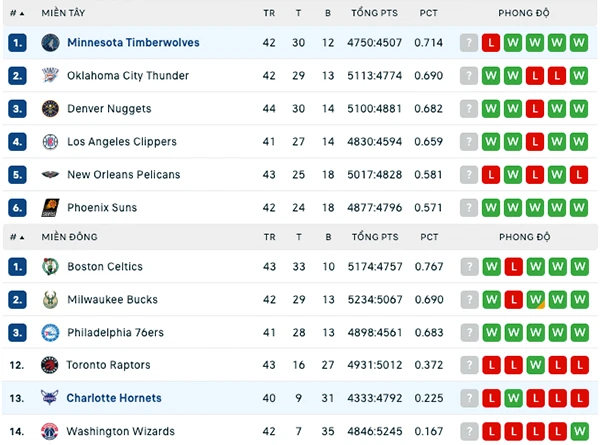Click the Miền Tây PHONG ĐỘ header
600x445 pixels.
pyautogui.click(x=524, y=13)
